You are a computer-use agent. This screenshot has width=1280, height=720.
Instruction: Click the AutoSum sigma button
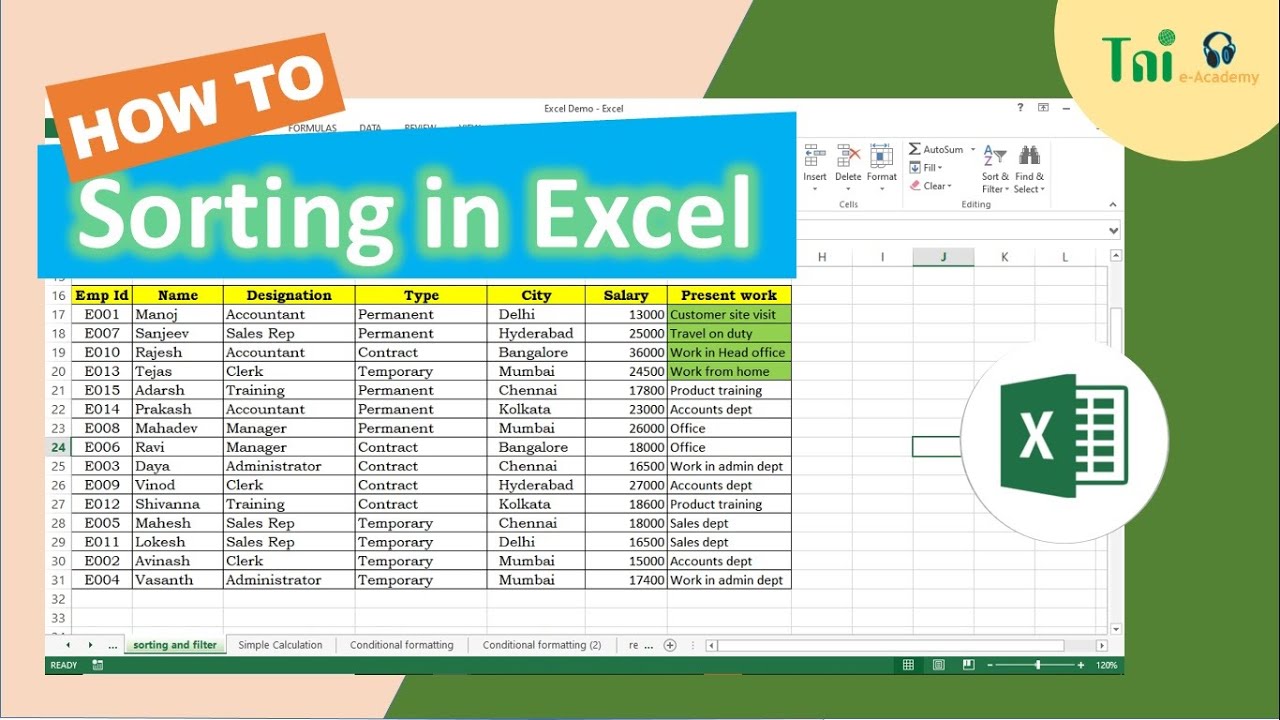[915, 149]
